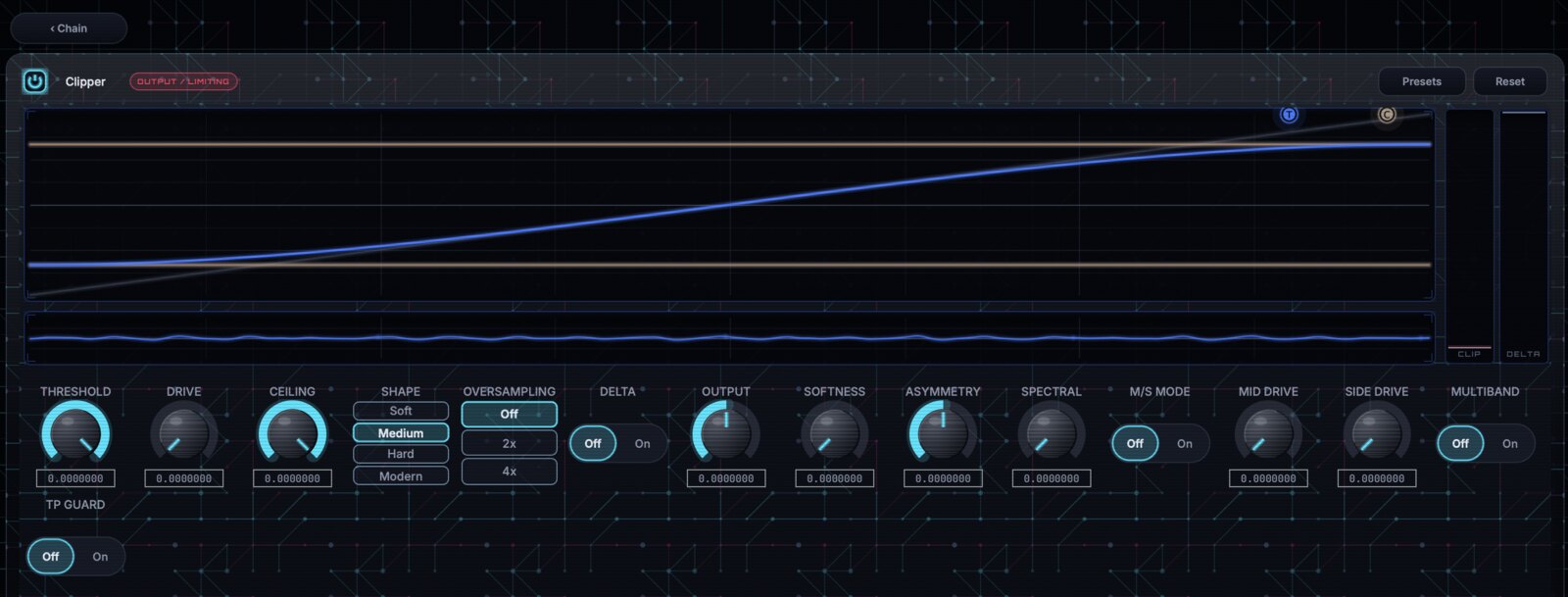Click the Spectral value field
The width and height of the screenshot is (1568, 597).
click(x=1052, y=478)
